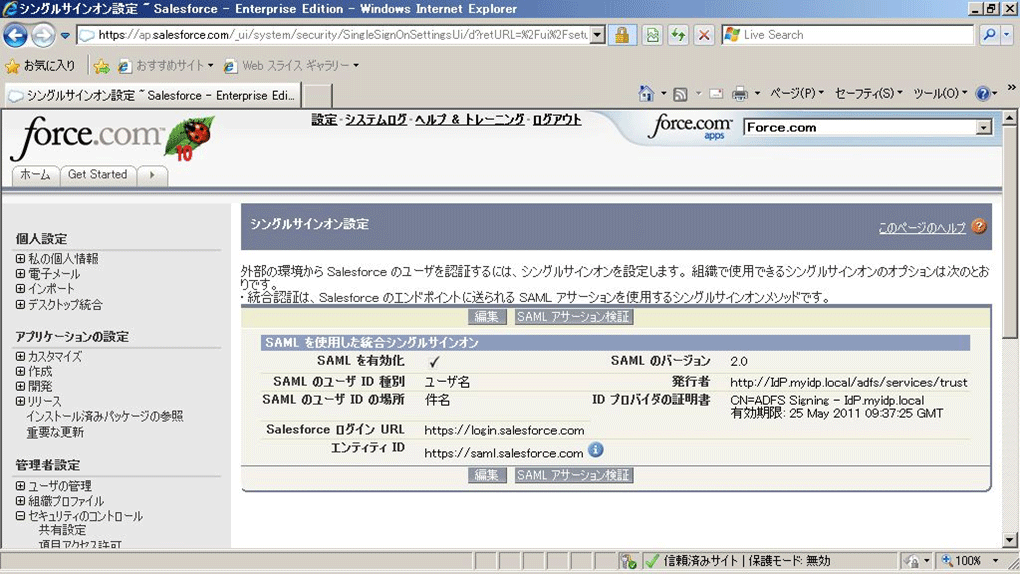Image resolution: width=1020 pixels, height=574 pixels.
Task: Expand the 作成 tree node
Action: 20,372
